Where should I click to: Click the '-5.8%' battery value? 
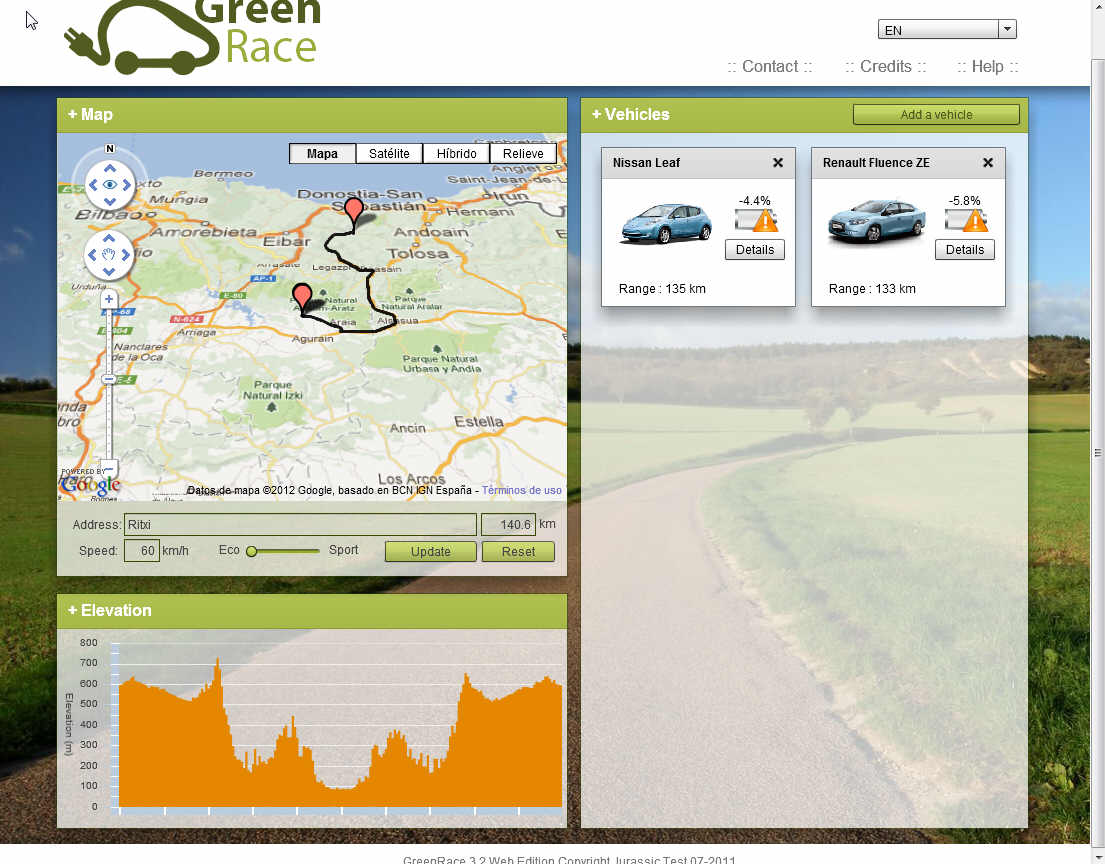point(964,201)
